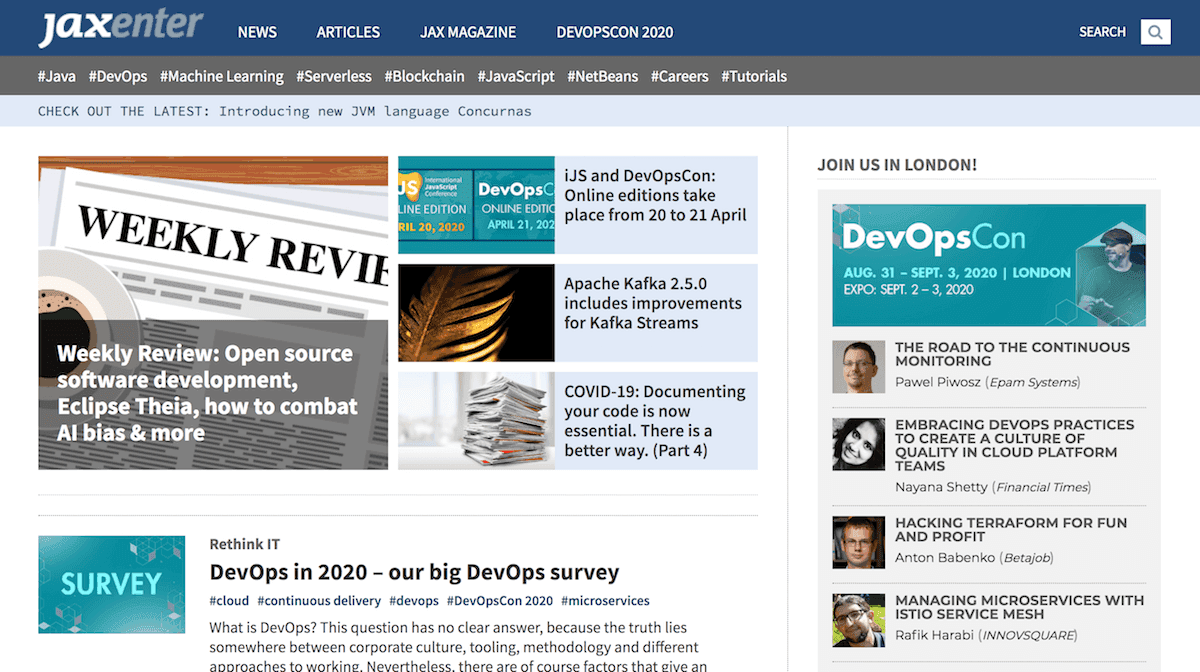Open the Survey thumbnail image

111,584
